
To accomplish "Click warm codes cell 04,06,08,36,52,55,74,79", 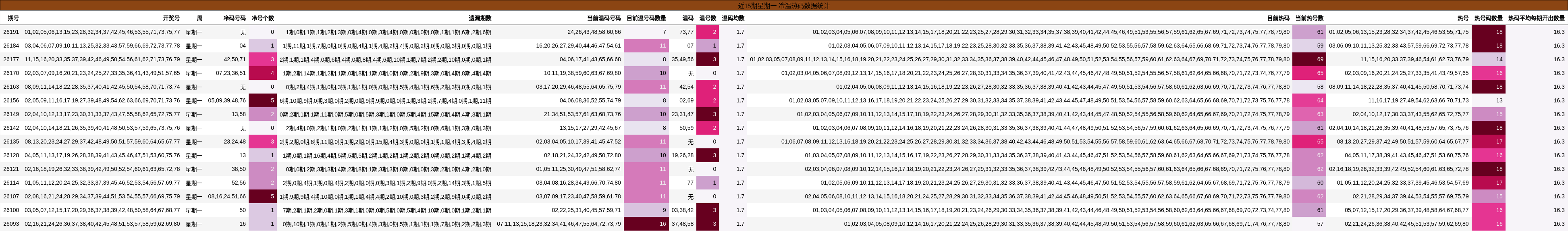I will pos(590,100).
